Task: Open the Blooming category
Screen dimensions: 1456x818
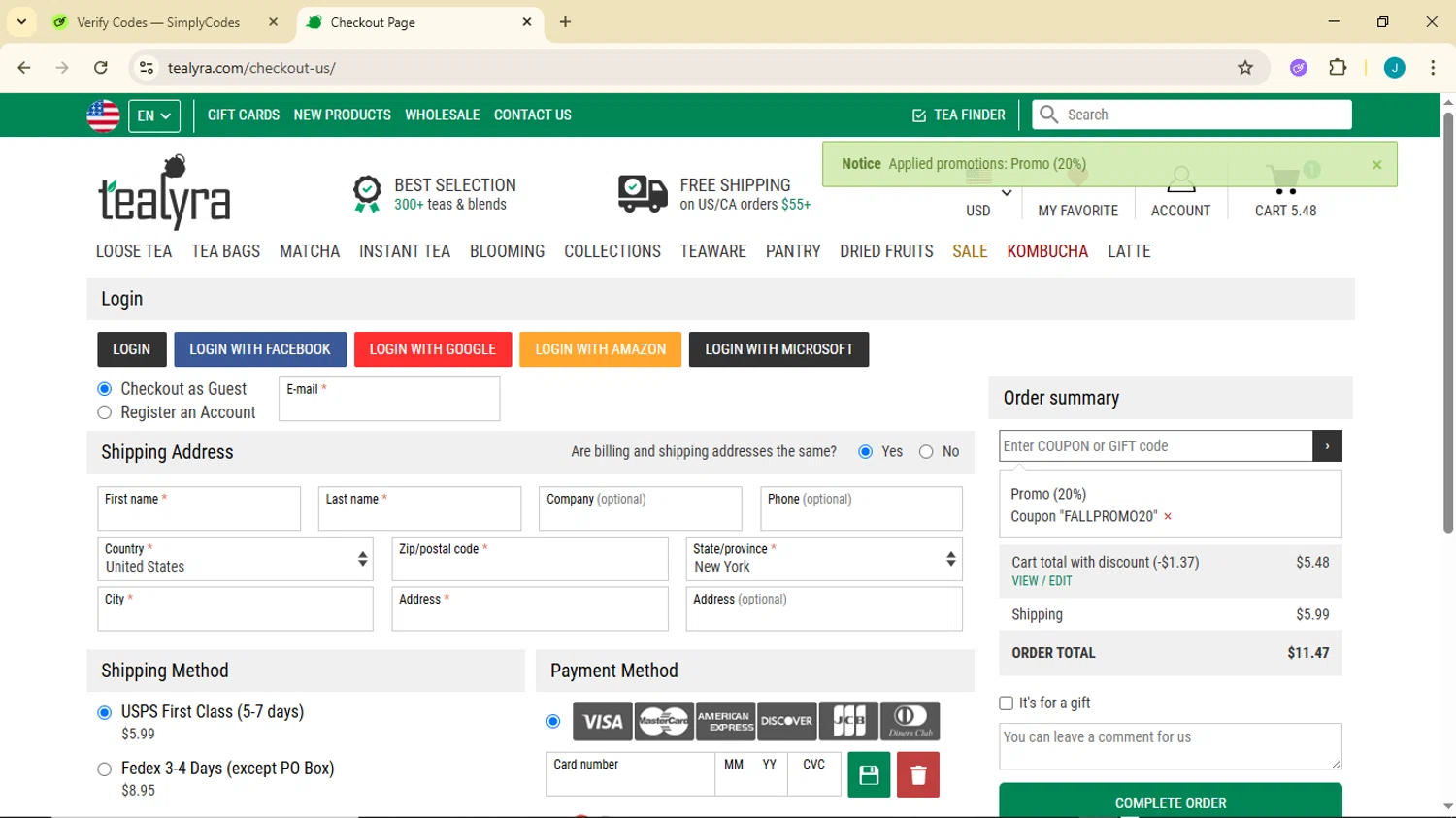Action: click(508, 251)
